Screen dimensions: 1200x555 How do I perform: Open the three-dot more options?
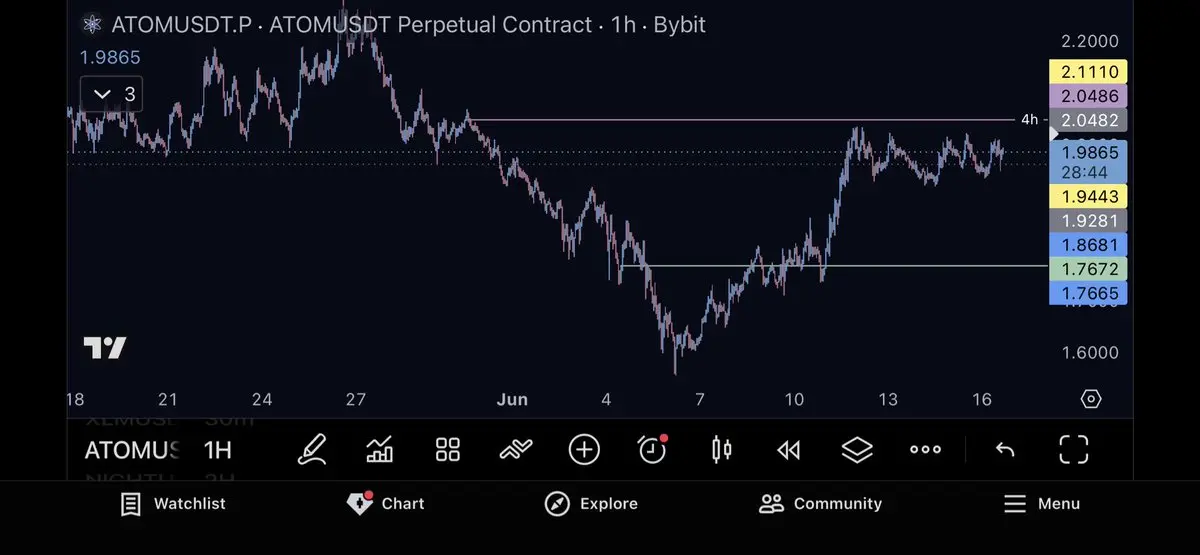tap(925, 450)
